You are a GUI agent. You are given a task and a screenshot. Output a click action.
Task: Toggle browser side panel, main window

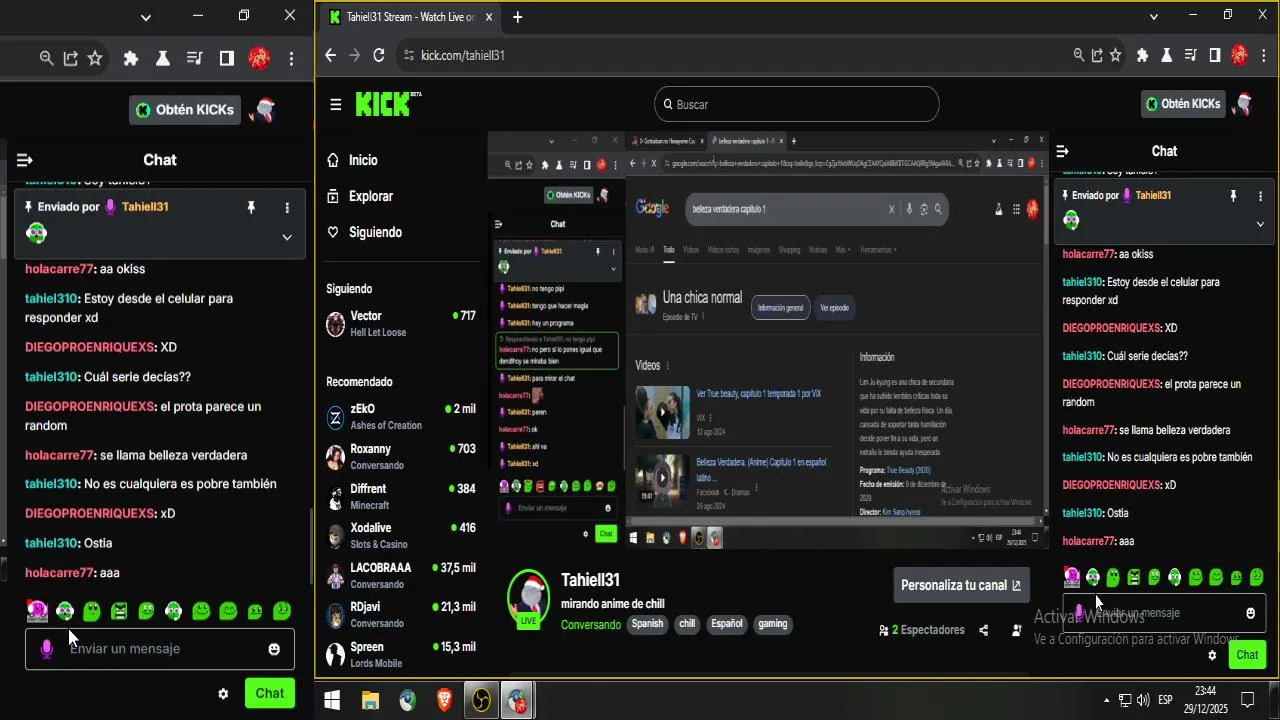coord(1215,55)
